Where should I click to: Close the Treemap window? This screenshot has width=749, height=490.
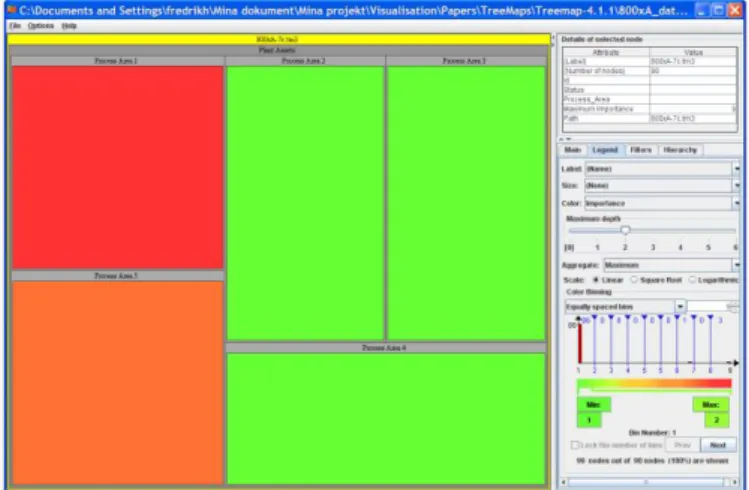coord(735,10)
